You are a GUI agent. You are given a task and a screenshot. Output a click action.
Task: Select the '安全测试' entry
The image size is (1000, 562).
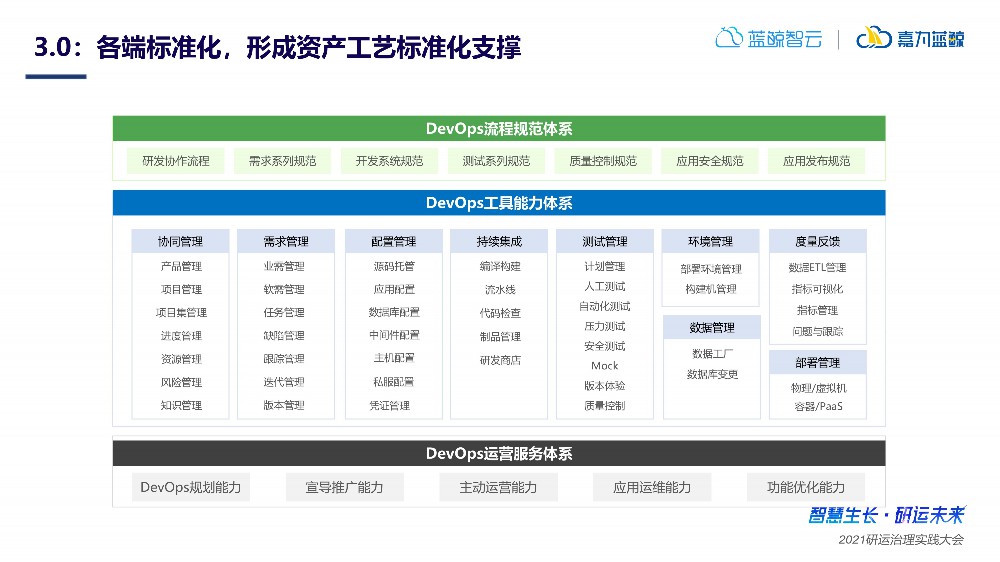[605, 346]
